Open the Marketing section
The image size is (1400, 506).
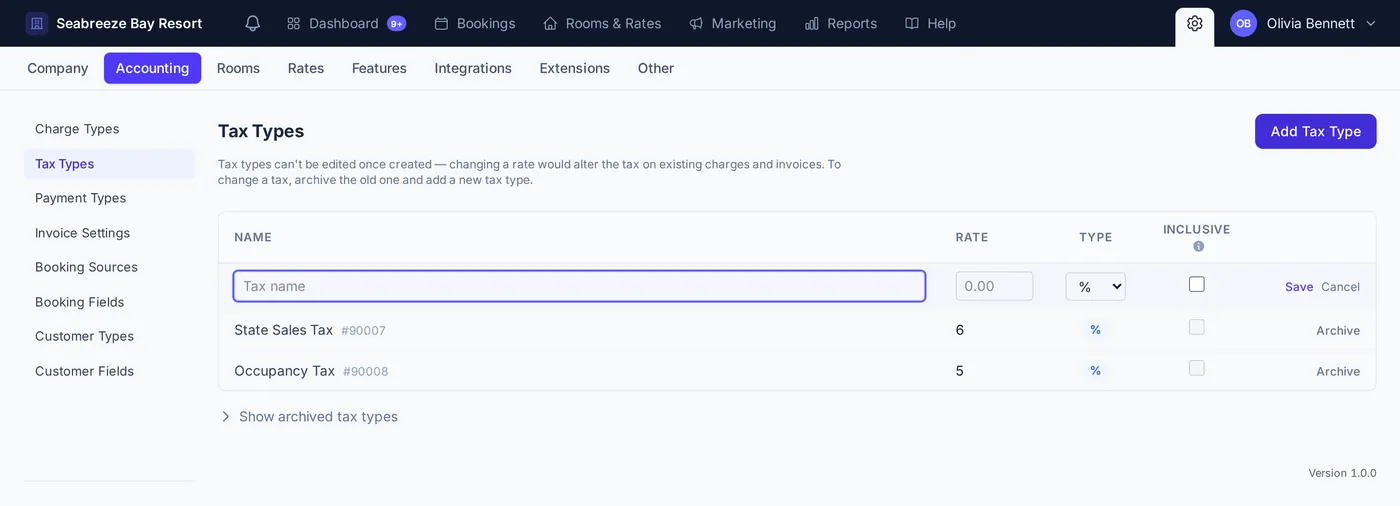[x=733, y=23]
